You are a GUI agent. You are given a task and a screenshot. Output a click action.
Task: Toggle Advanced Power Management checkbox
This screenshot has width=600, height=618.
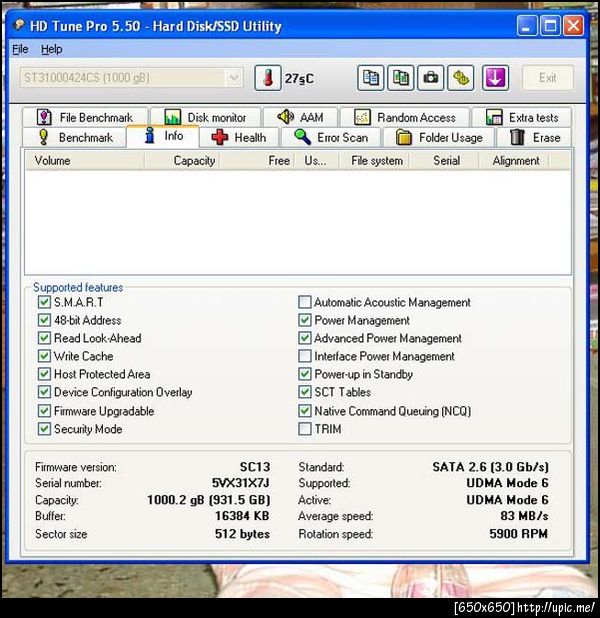(x=305, y=338)
